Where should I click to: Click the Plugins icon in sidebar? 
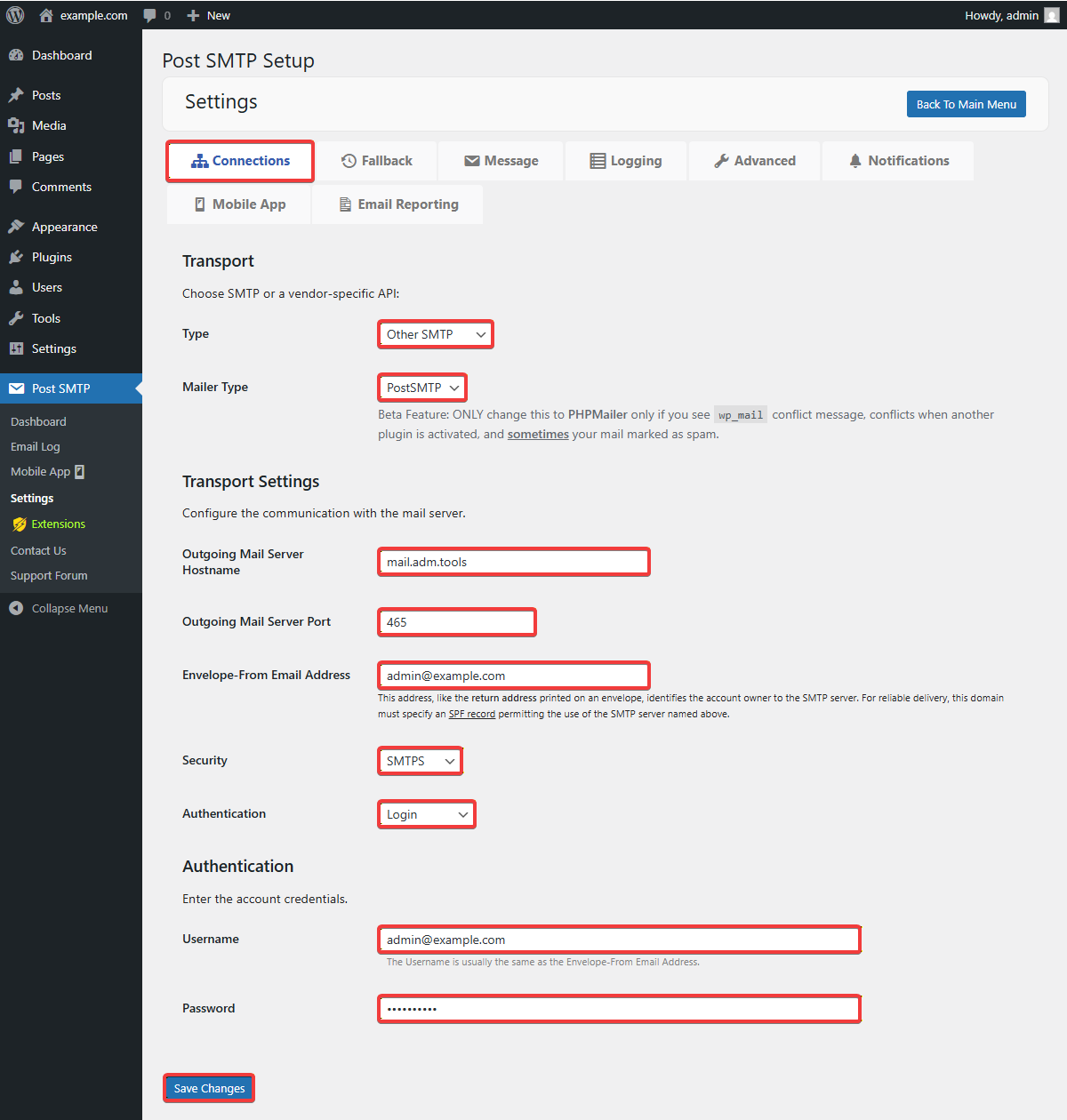pos(16,257)
